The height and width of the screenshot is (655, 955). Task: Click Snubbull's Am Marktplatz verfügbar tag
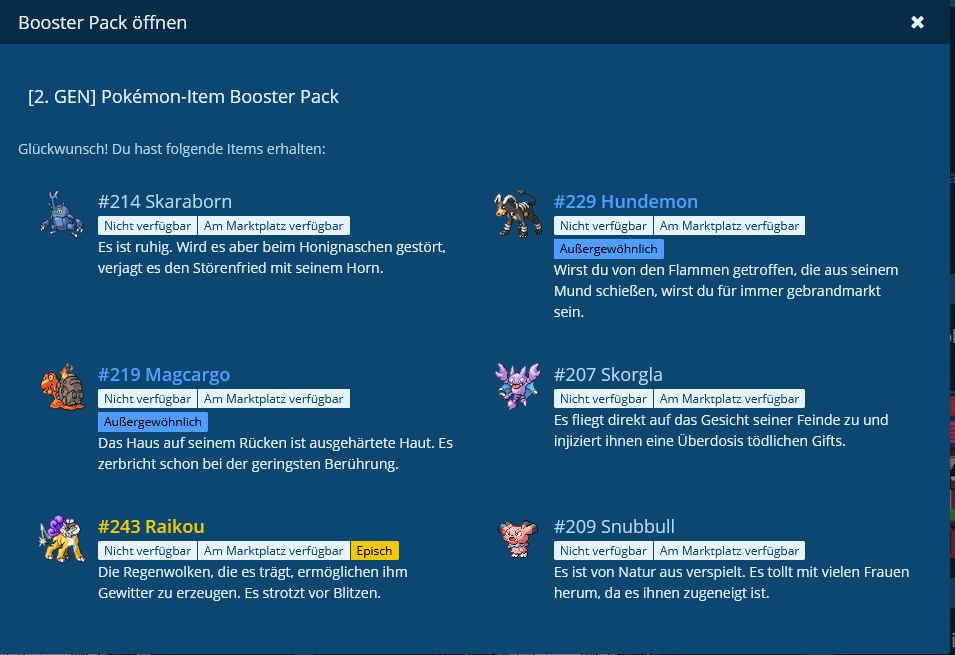click(x=729, y=551)
